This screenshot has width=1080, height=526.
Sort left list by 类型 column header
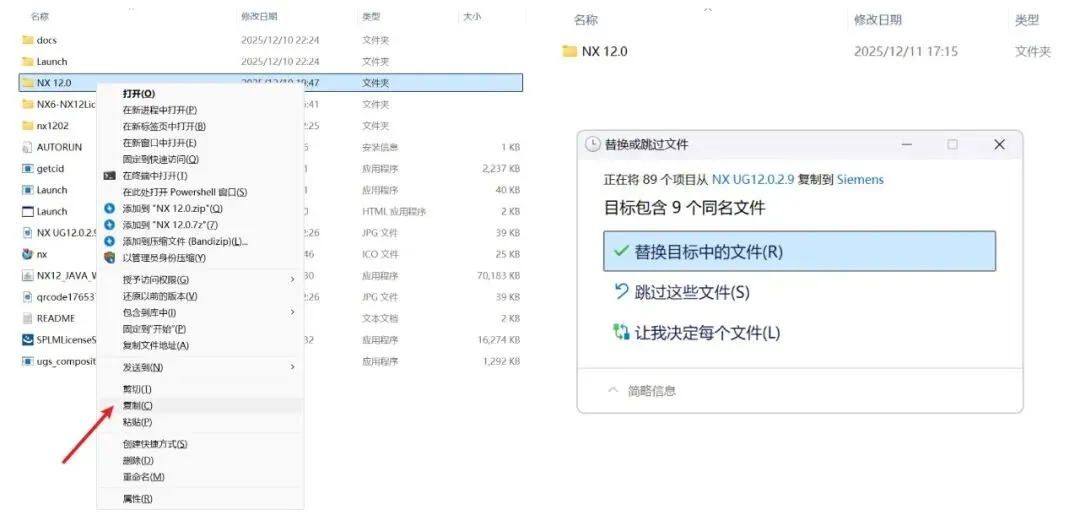pos(371,17)
